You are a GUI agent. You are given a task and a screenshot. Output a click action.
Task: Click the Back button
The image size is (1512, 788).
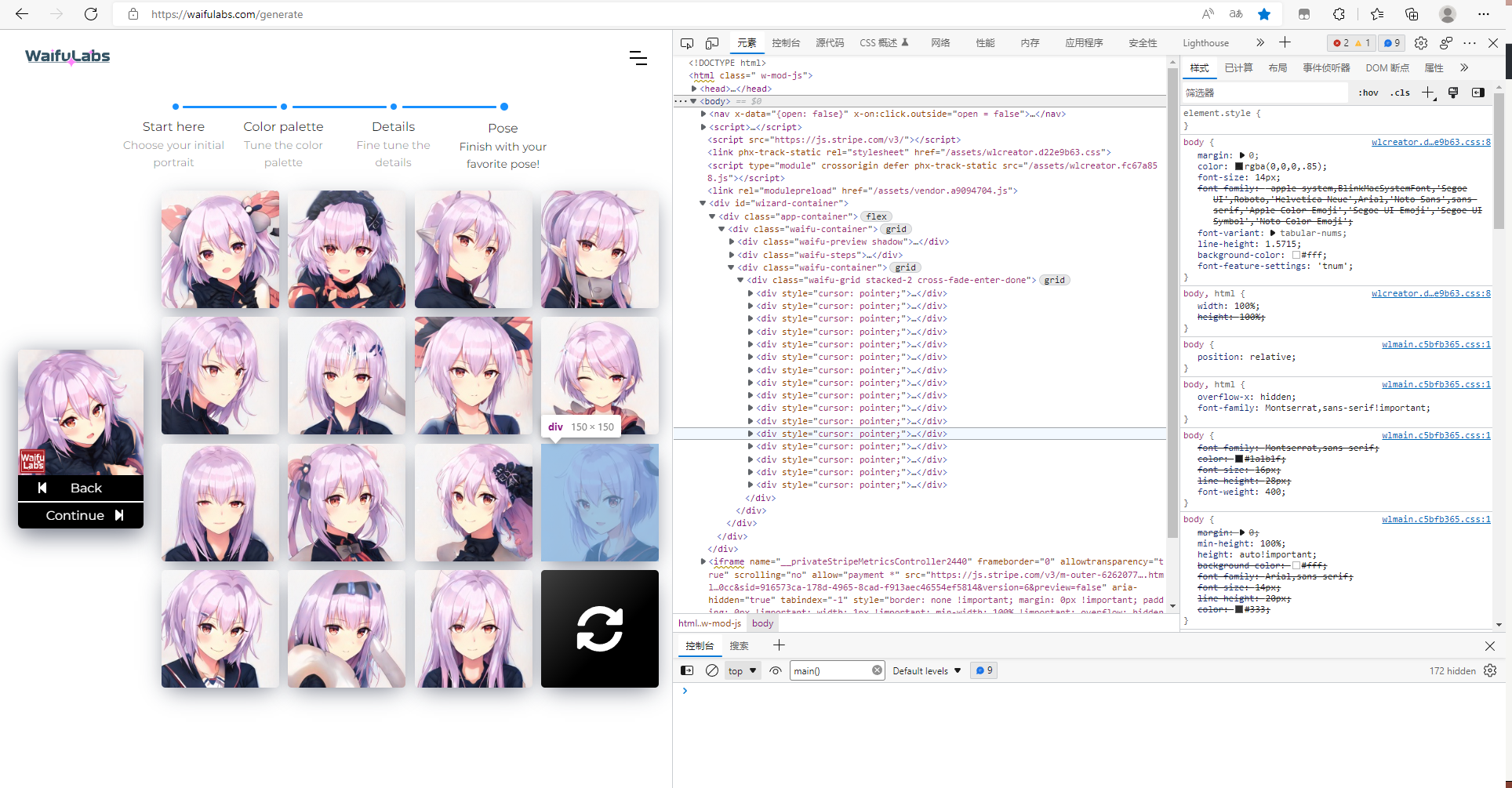(x=81, y=488)
